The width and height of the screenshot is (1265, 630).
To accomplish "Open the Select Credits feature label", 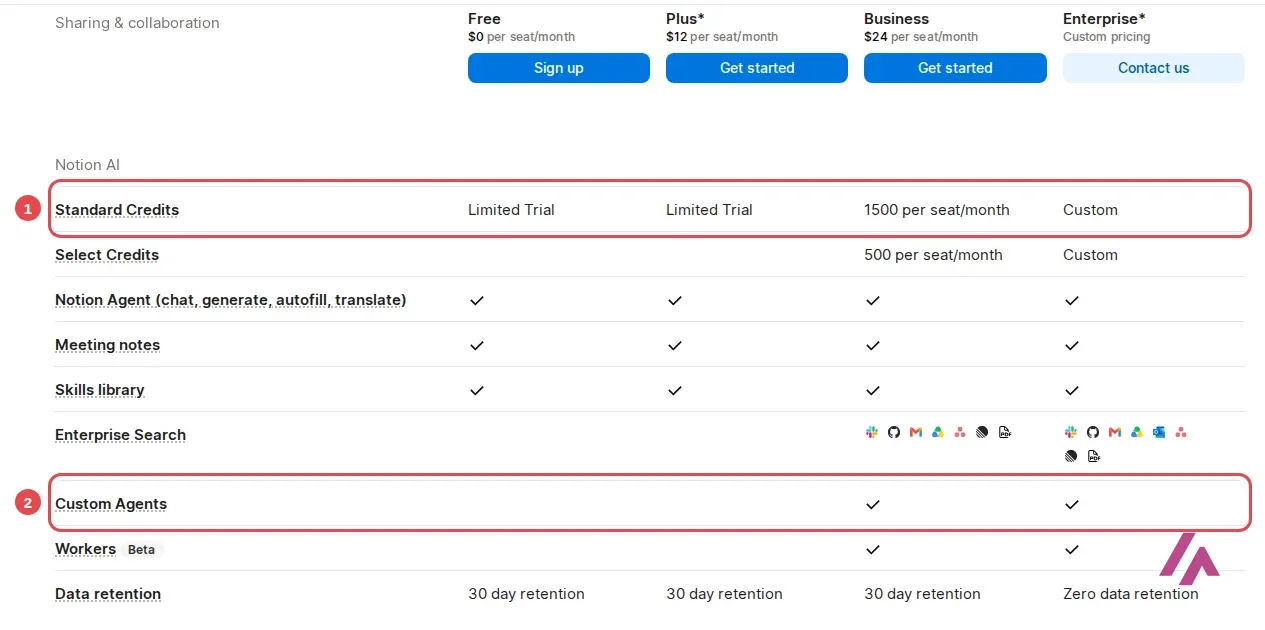I will 107,255.
